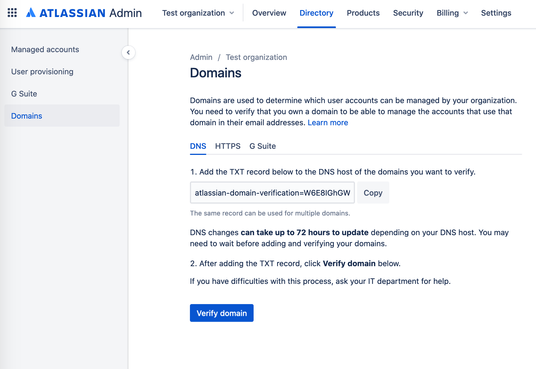Switch to the Security tab
536x369 pixels.
408,13
